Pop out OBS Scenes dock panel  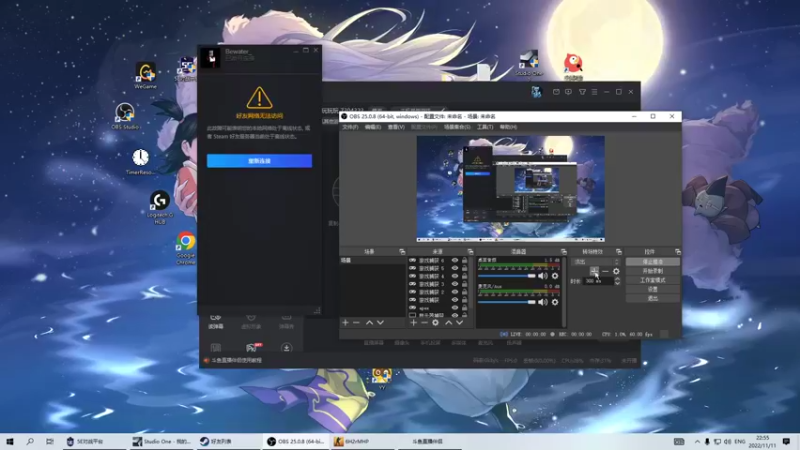pos(402,252)
